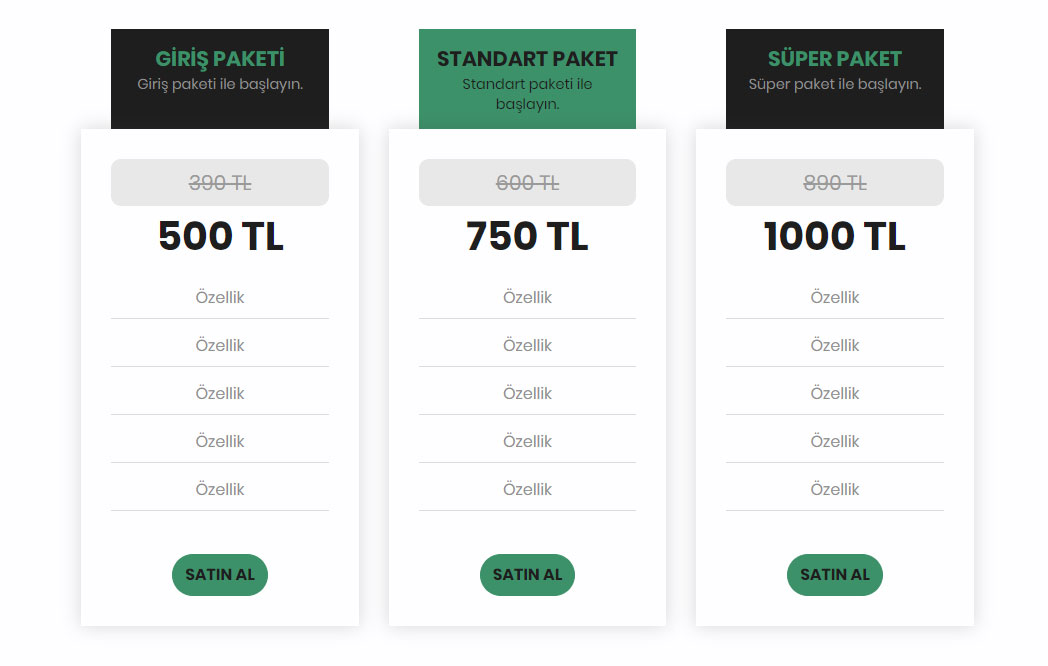Click the strikethrough 800 TL price box
1048x666 pixels.
point(834,183)
